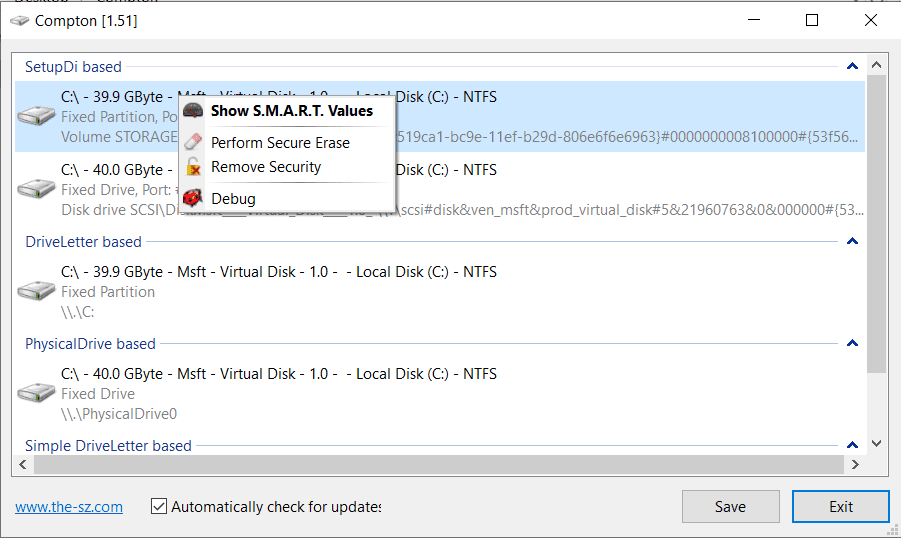Click drive icon of the 40.0 GByte SetupDi drive
The image size is (901, 538).
pos(36,189)
